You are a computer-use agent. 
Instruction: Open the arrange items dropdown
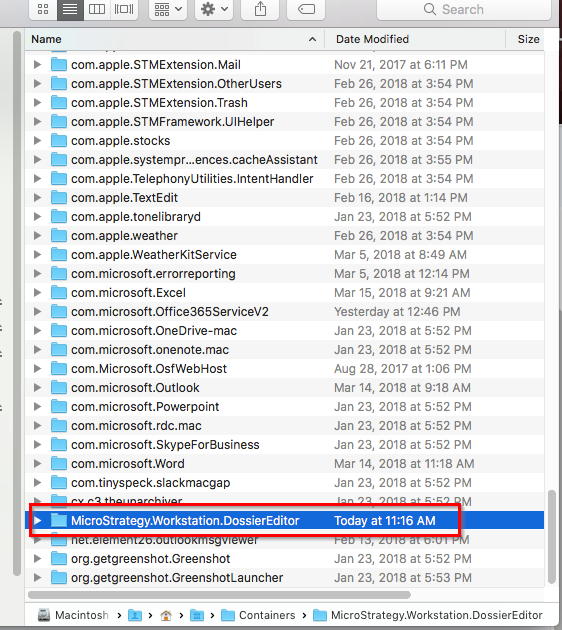tap(168, 9)
